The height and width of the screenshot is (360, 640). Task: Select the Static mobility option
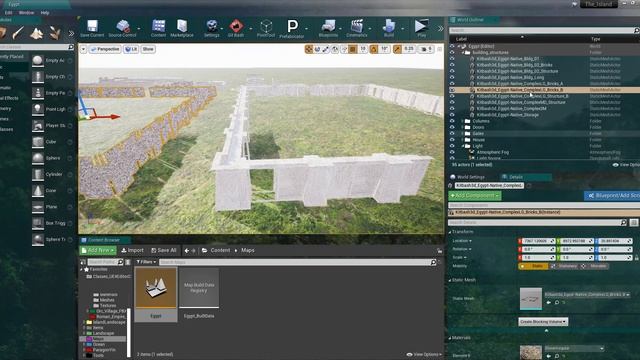(x=533, y=266)
